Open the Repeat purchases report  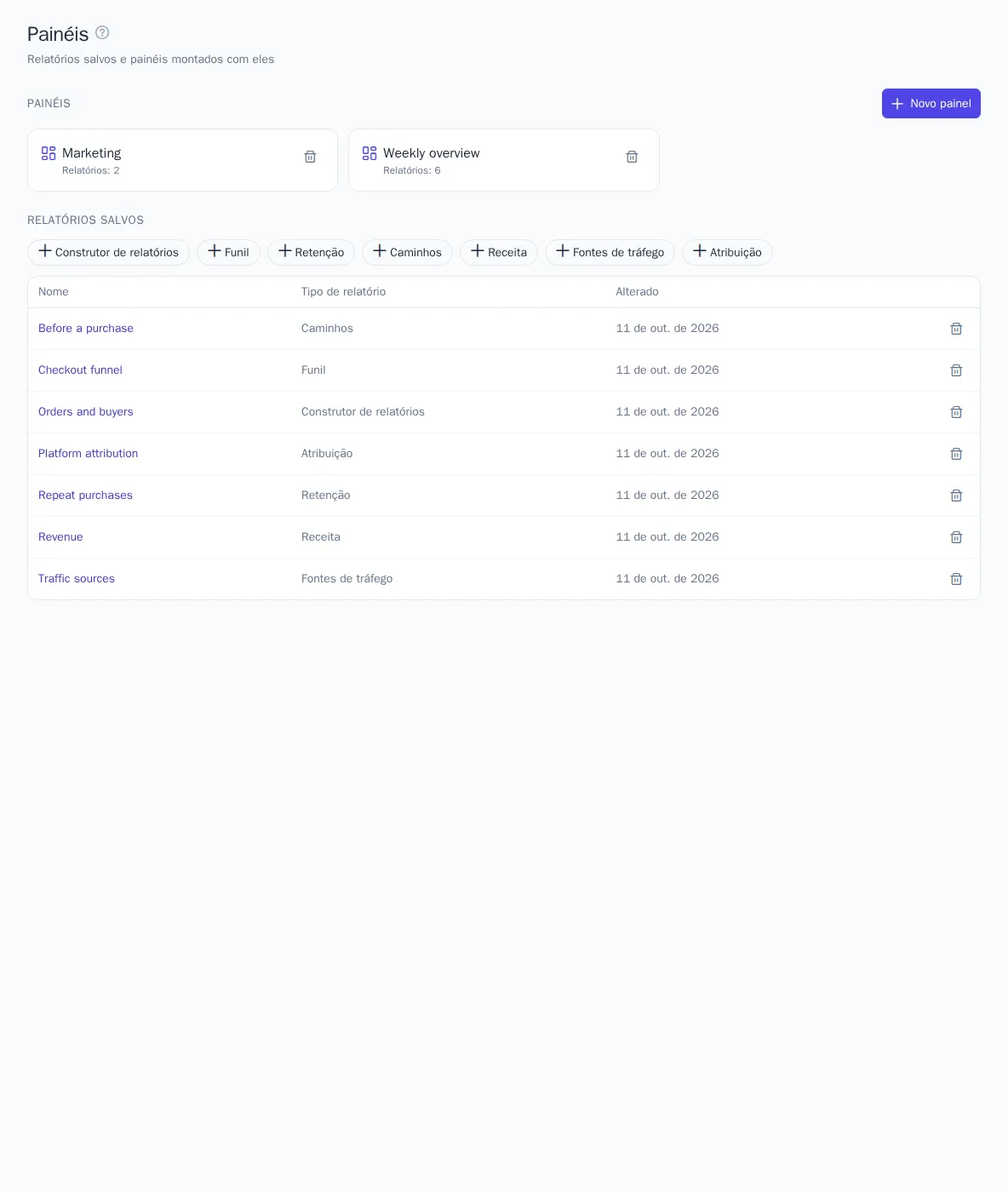click(x=85, y=496)
